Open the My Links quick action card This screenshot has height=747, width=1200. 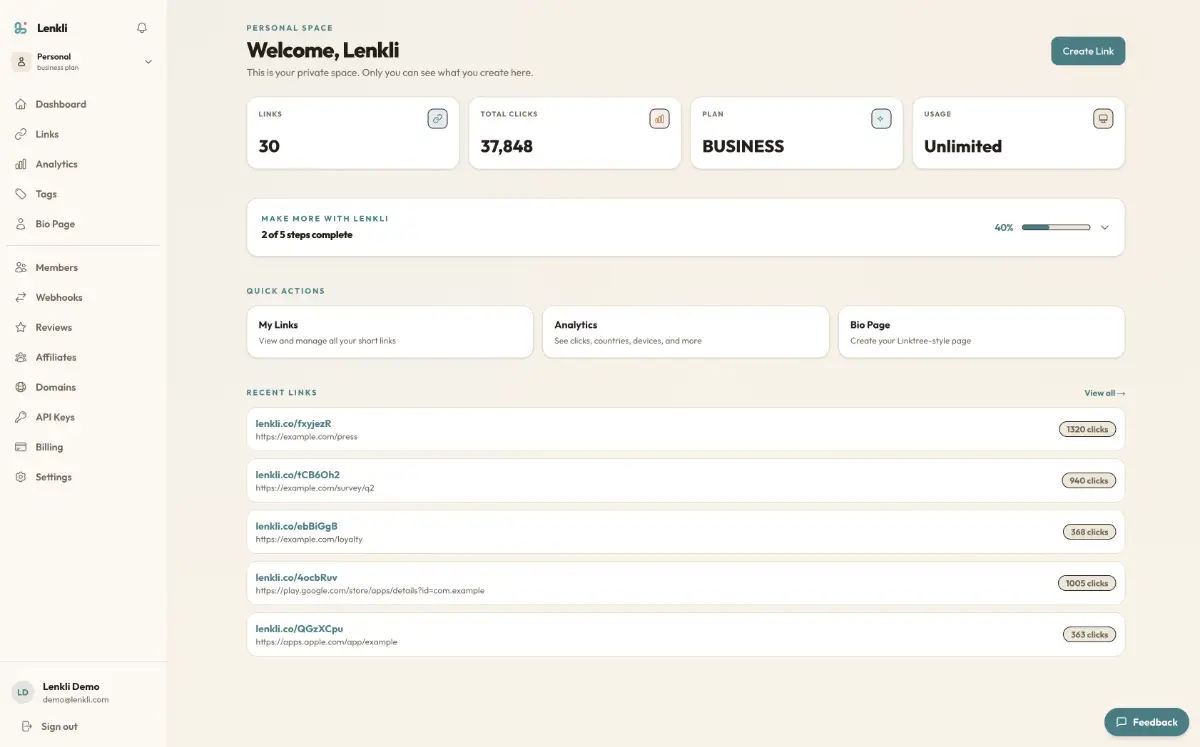(390, 332)
